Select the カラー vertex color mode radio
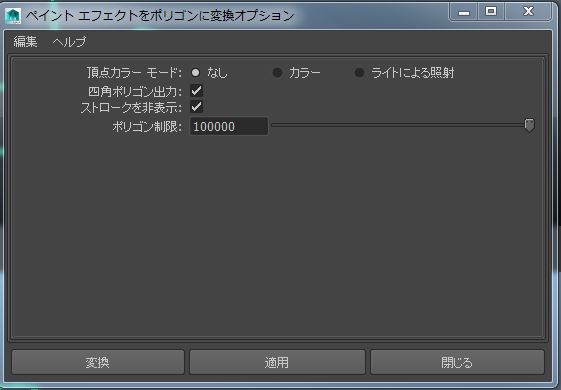The height and width of the screenshot is (390, 561). (x=277, y=73)
